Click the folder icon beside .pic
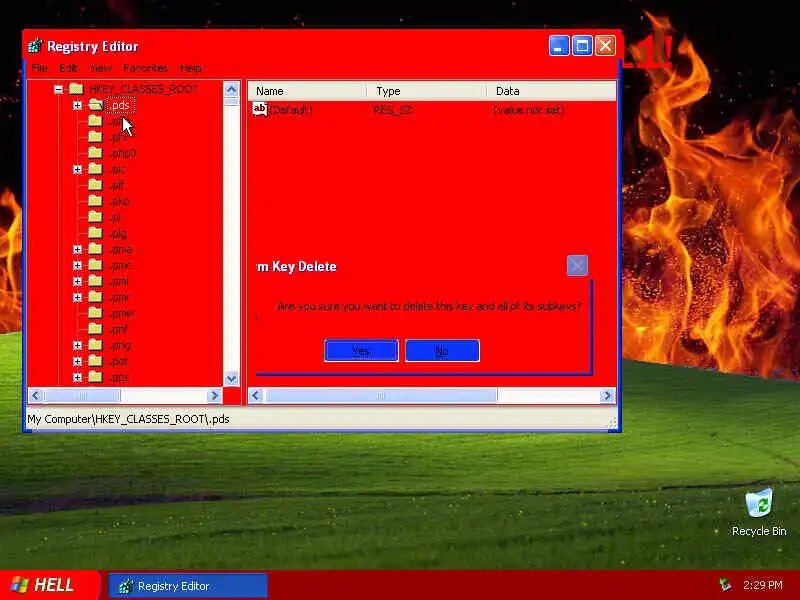 pyautogui.click(x=95, y=169)
